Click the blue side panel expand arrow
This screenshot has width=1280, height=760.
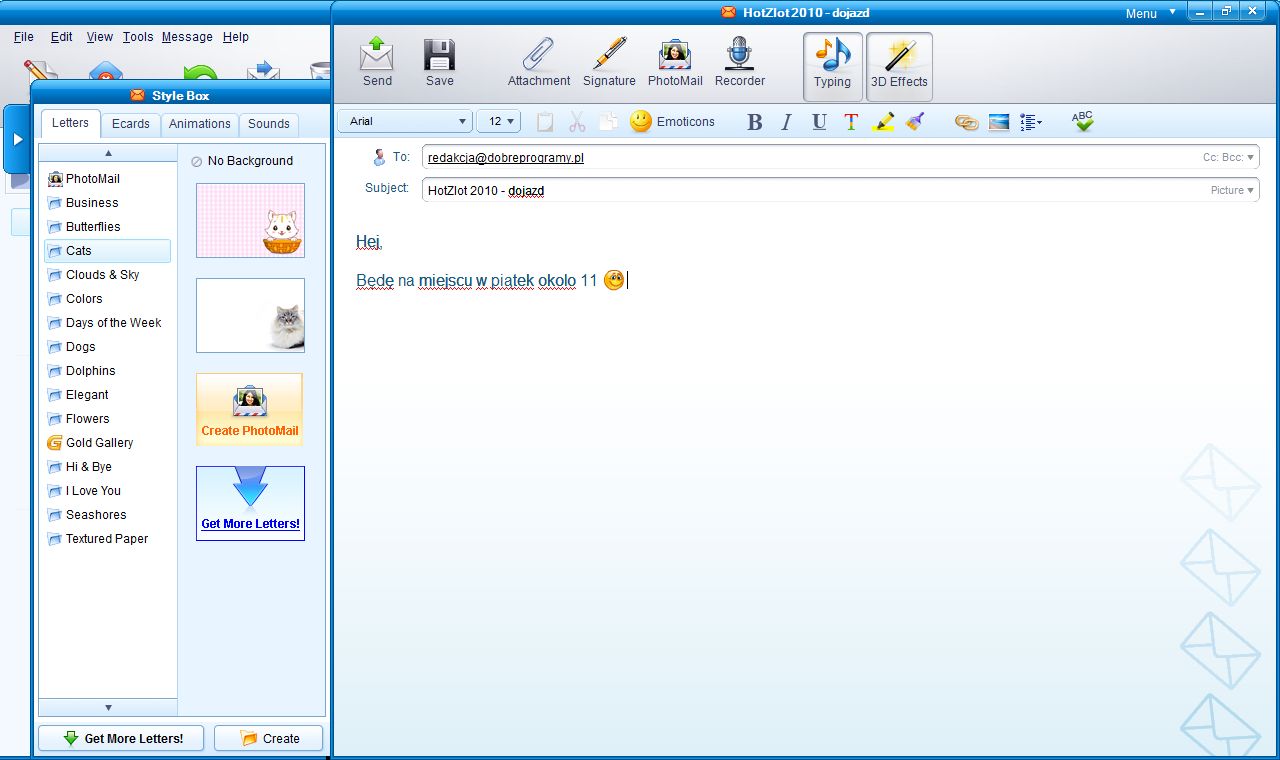click(17, 140)
